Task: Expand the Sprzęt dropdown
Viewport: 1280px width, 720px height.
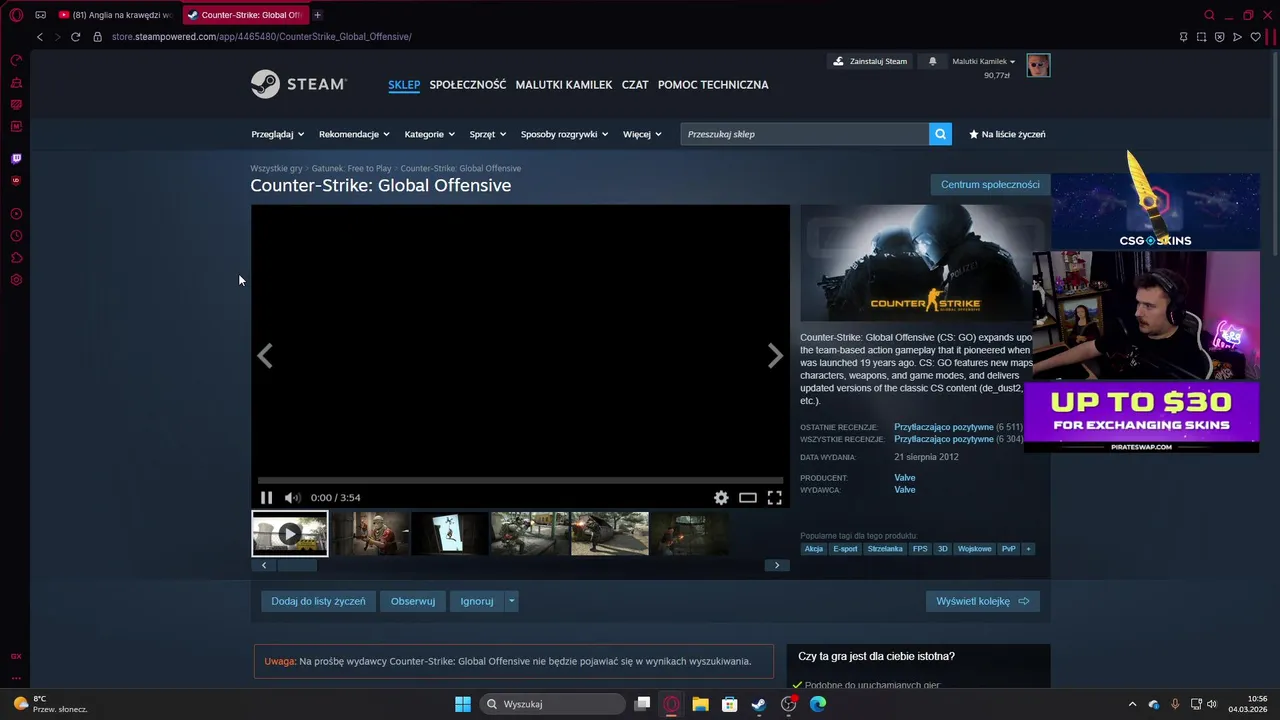Action: pyautogui.click(x=487, y=134)
